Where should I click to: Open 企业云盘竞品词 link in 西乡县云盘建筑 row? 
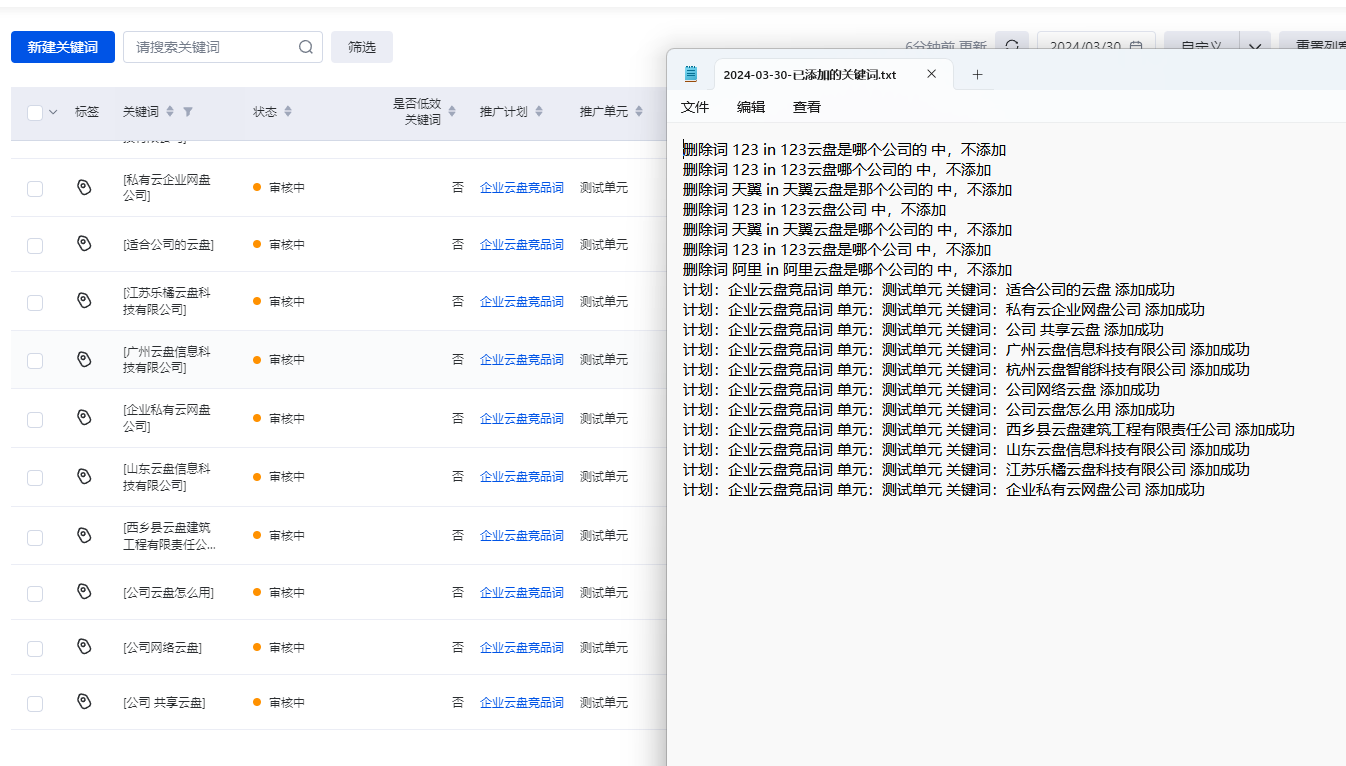point(522,535)
